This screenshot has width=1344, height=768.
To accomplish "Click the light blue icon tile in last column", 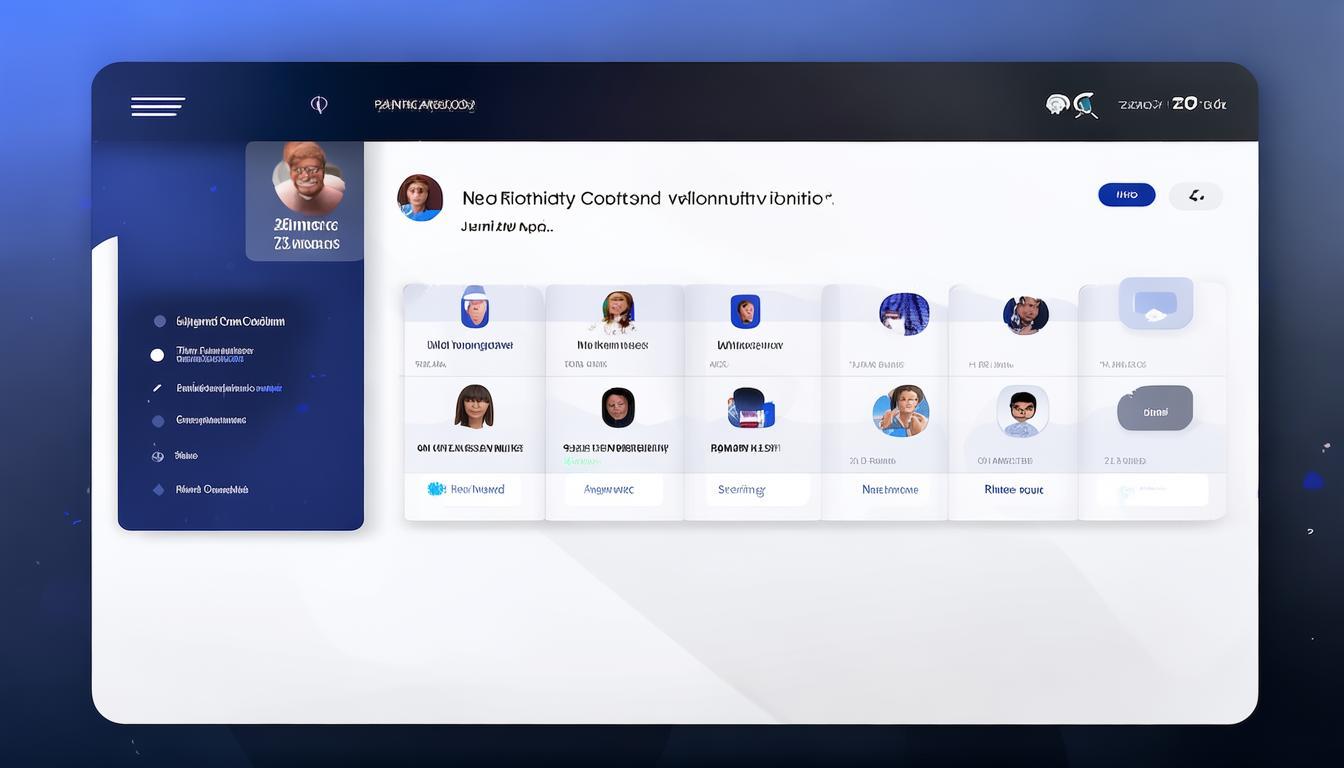I will (x=1155, y=304).
